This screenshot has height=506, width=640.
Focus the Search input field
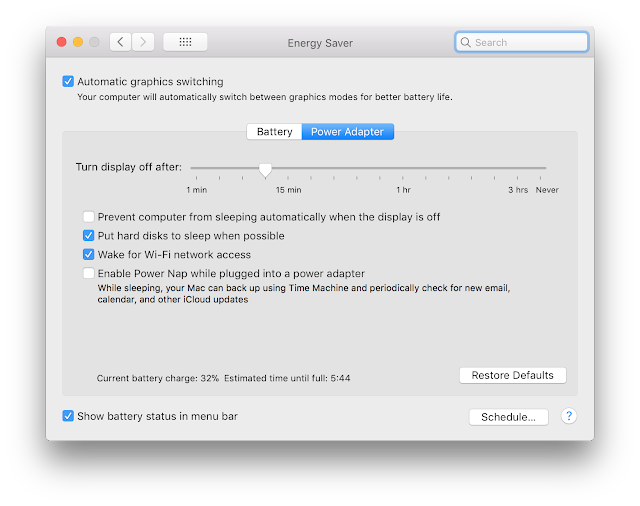[x=522, y=42]
